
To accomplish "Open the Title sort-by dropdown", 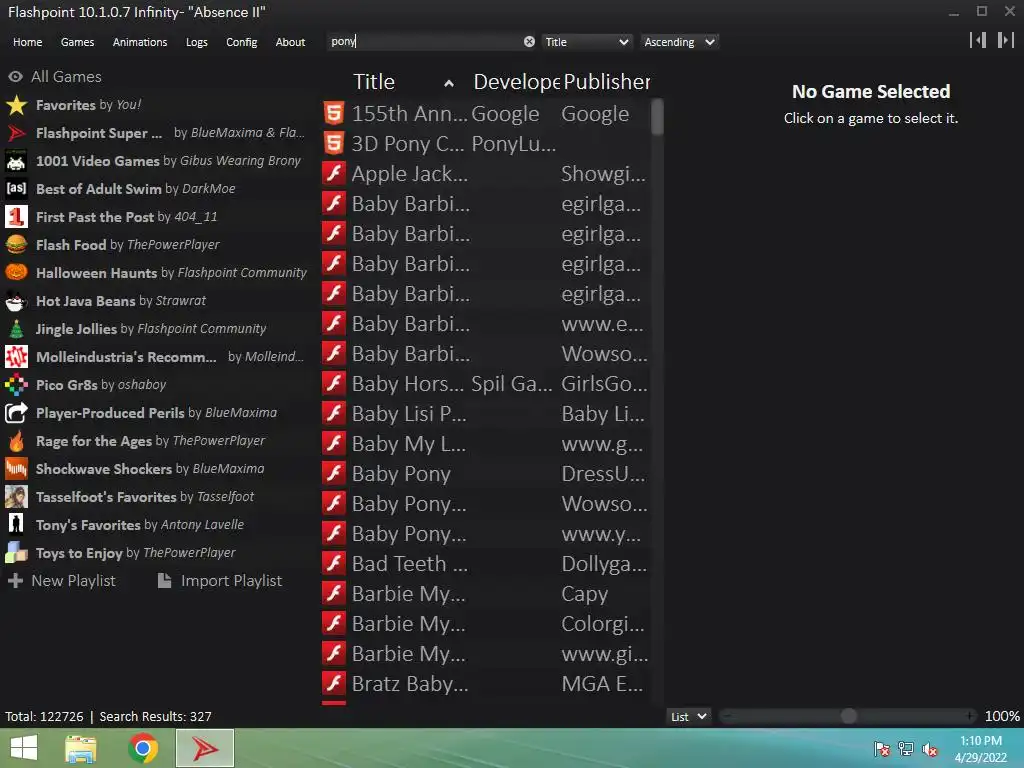I will pos(586,42).
